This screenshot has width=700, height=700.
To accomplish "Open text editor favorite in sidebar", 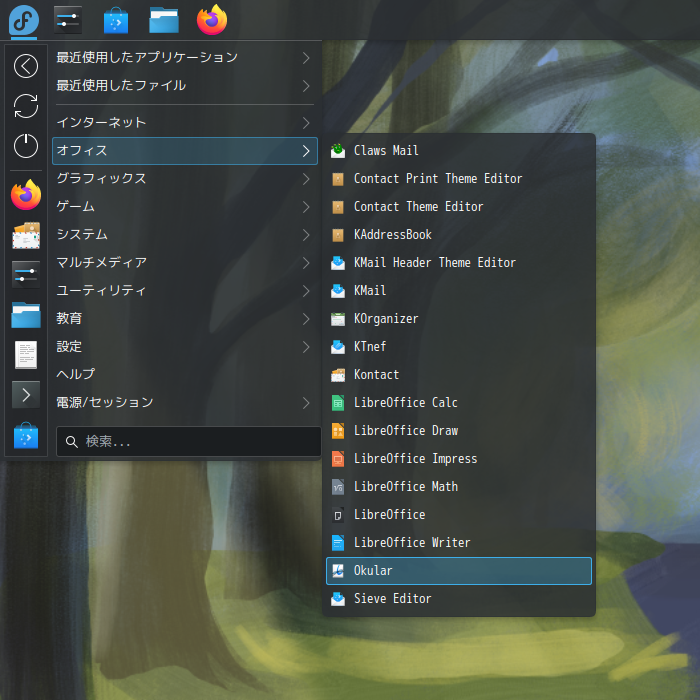I will [26, 354].
